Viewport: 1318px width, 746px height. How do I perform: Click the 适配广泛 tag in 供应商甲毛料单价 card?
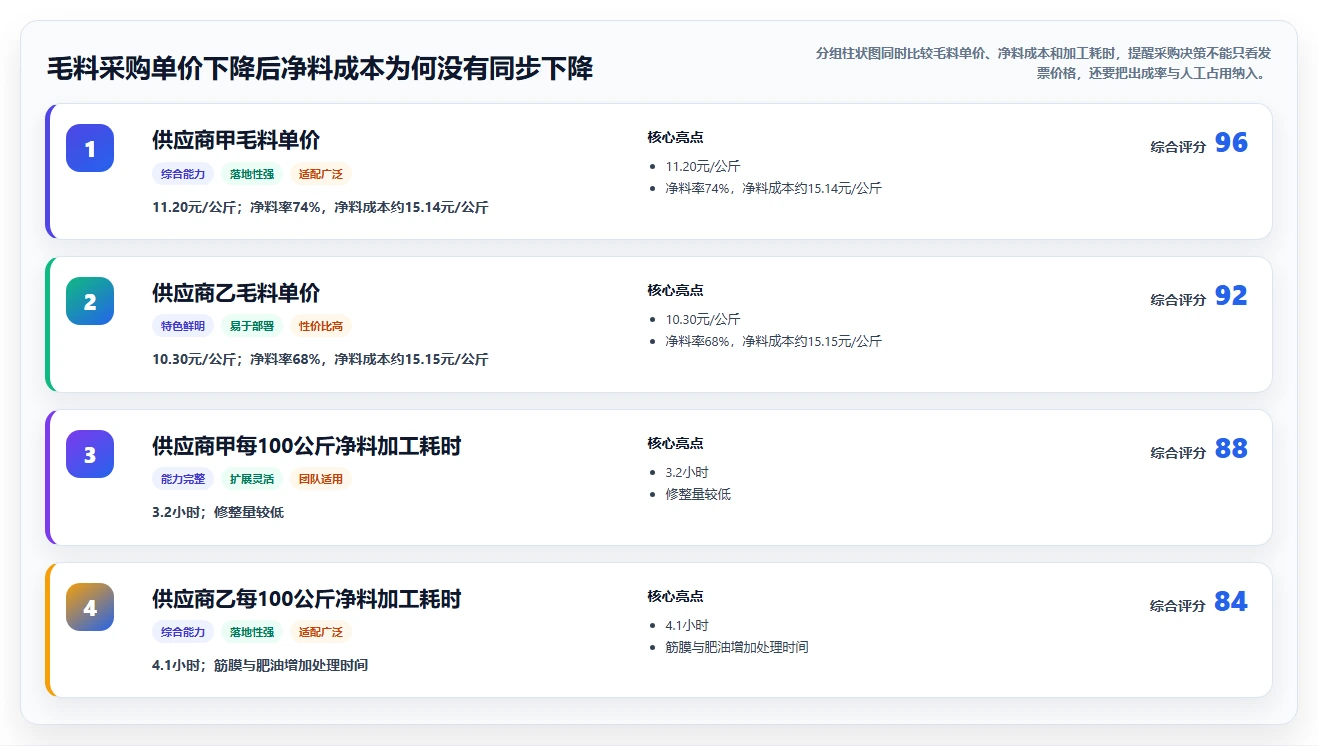(x=321, y=174)
